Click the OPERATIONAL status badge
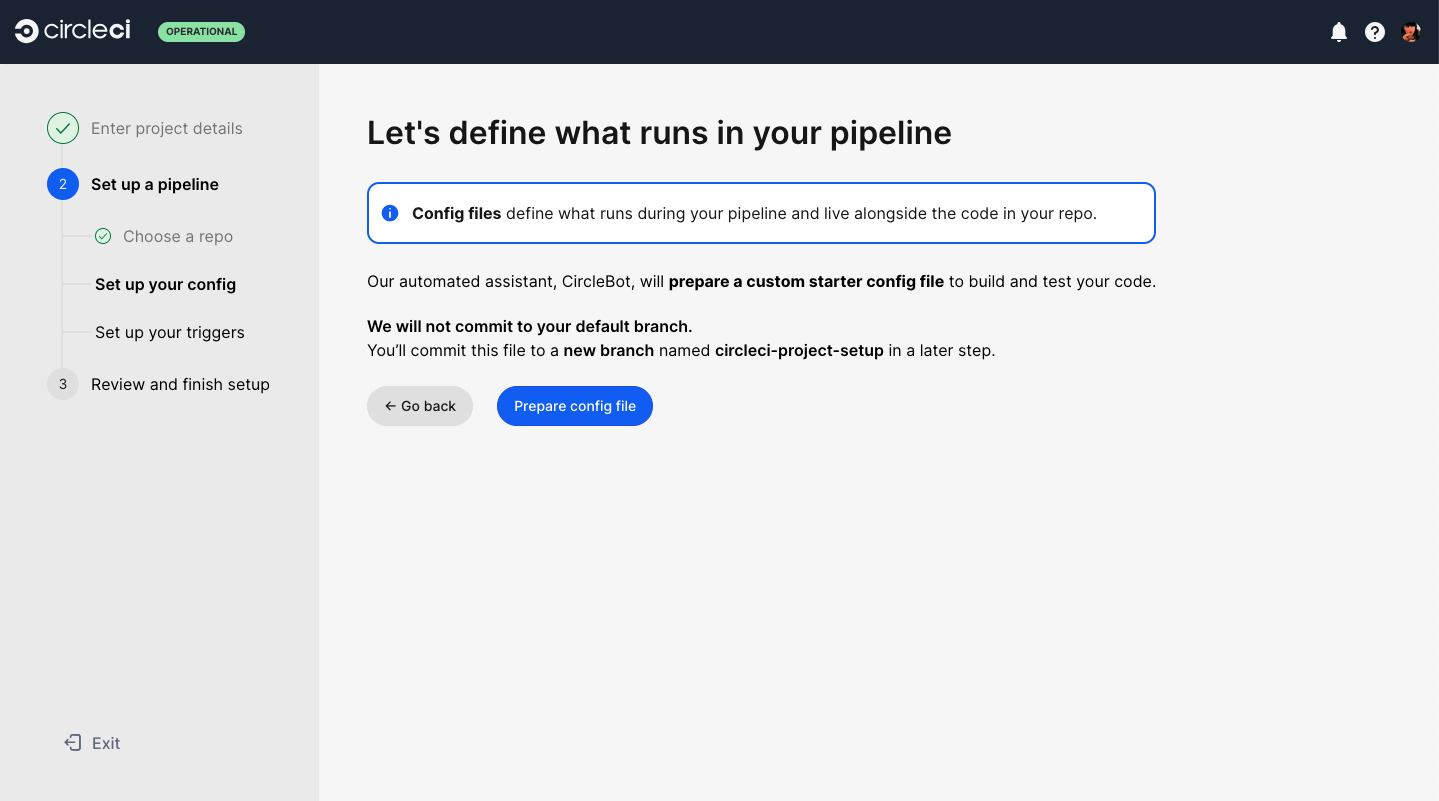 click(x=201, y=32)
